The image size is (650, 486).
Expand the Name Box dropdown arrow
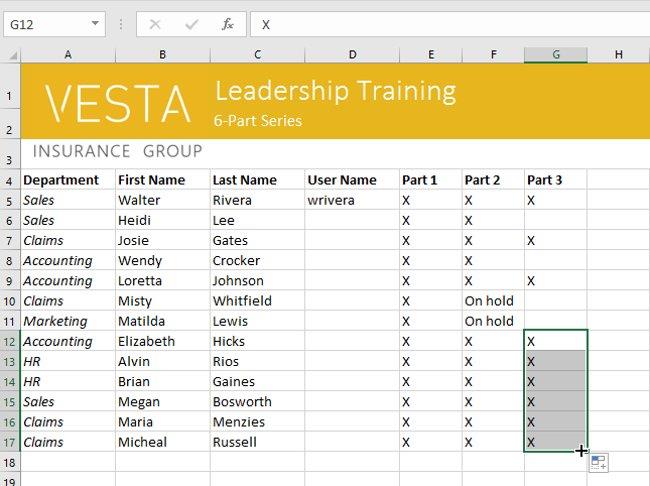95,24
